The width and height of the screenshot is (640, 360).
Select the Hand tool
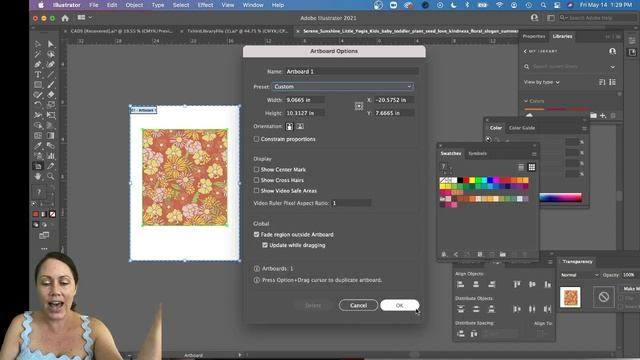point(38,176)
